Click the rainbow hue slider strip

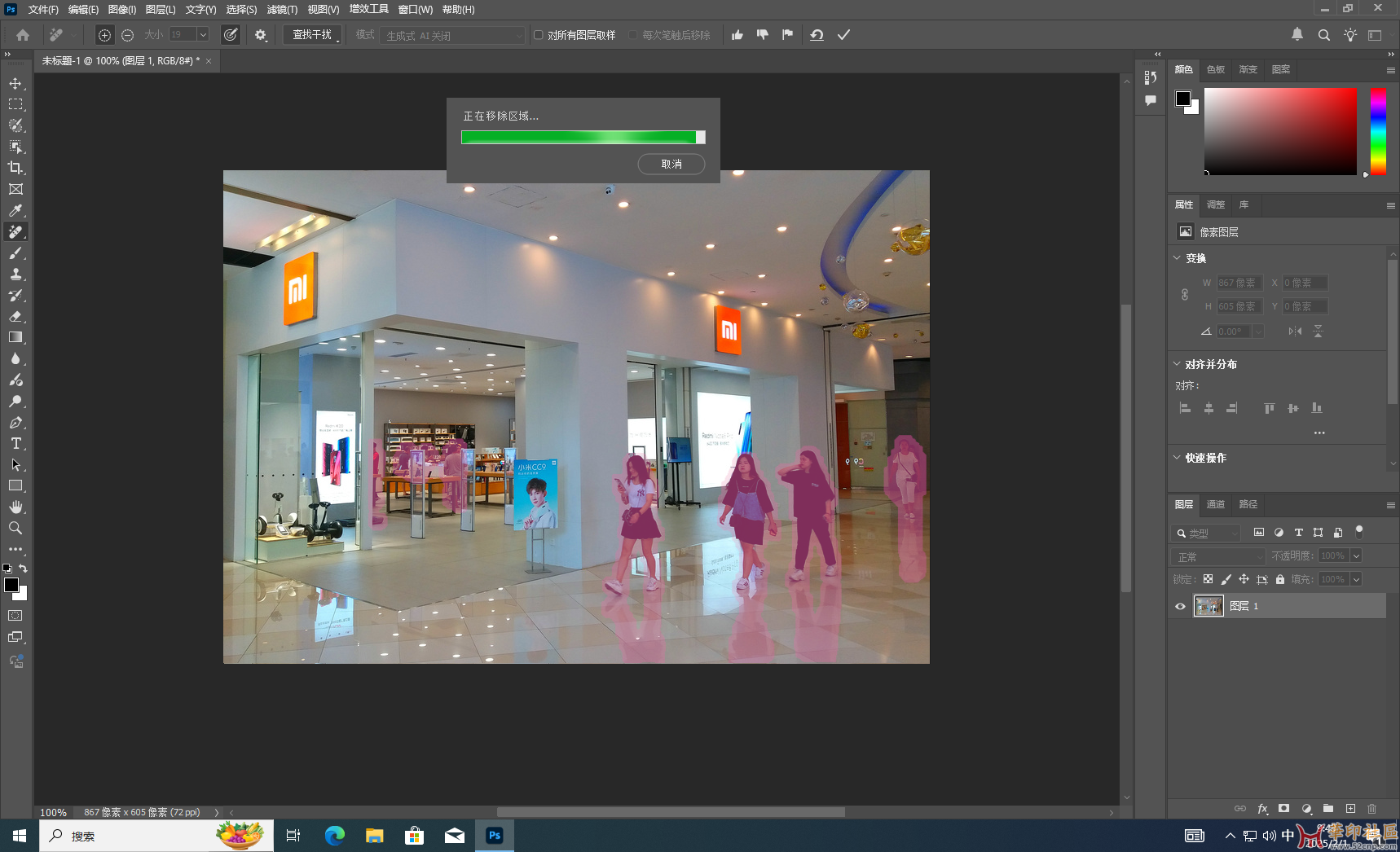[x=1378, y=131]
